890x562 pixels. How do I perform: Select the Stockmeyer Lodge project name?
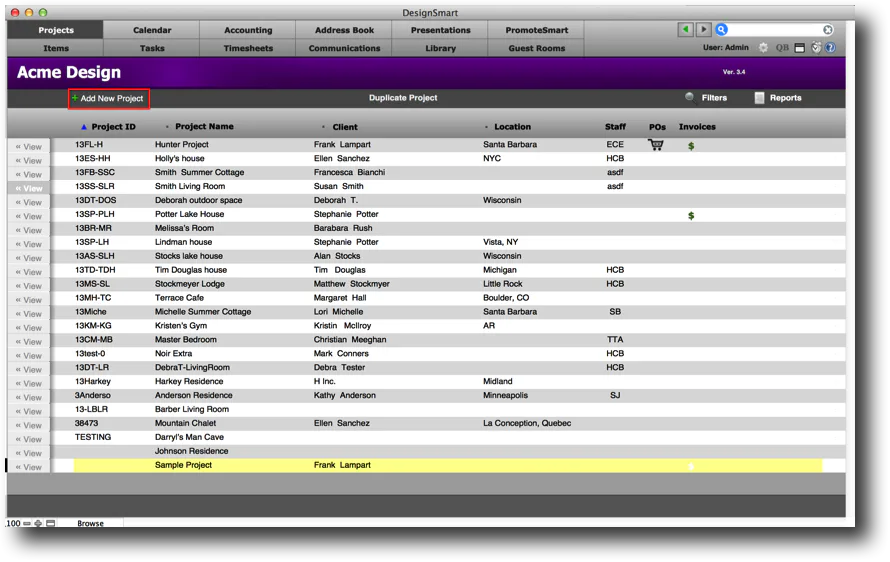(x=190, y=284)
